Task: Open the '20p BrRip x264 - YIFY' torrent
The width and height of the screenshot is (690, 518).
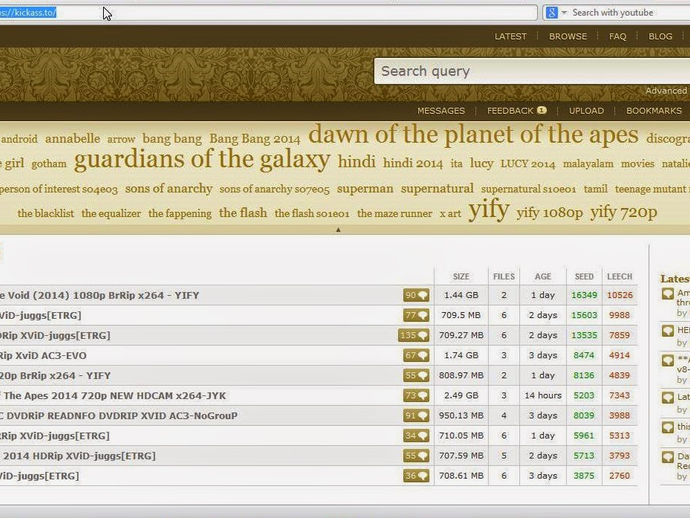Action: click(55, 376)
